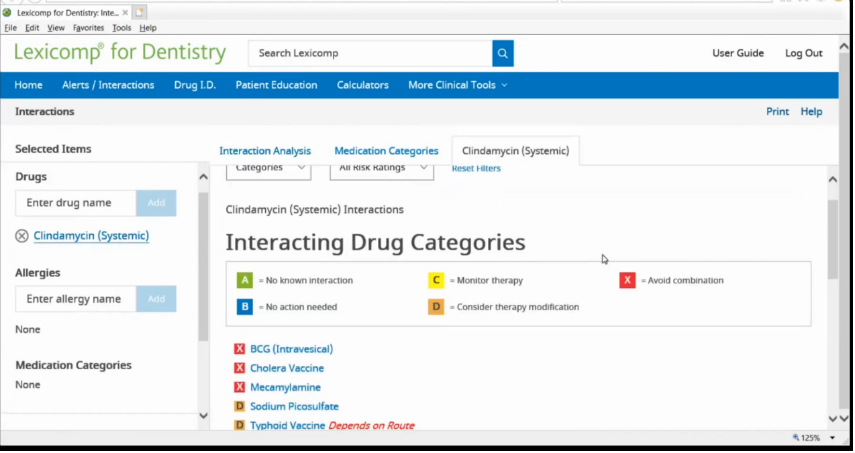The width and height of the screenshot is (855, 453).
Task: Click the blue search magnifier button
Action: 502,53
